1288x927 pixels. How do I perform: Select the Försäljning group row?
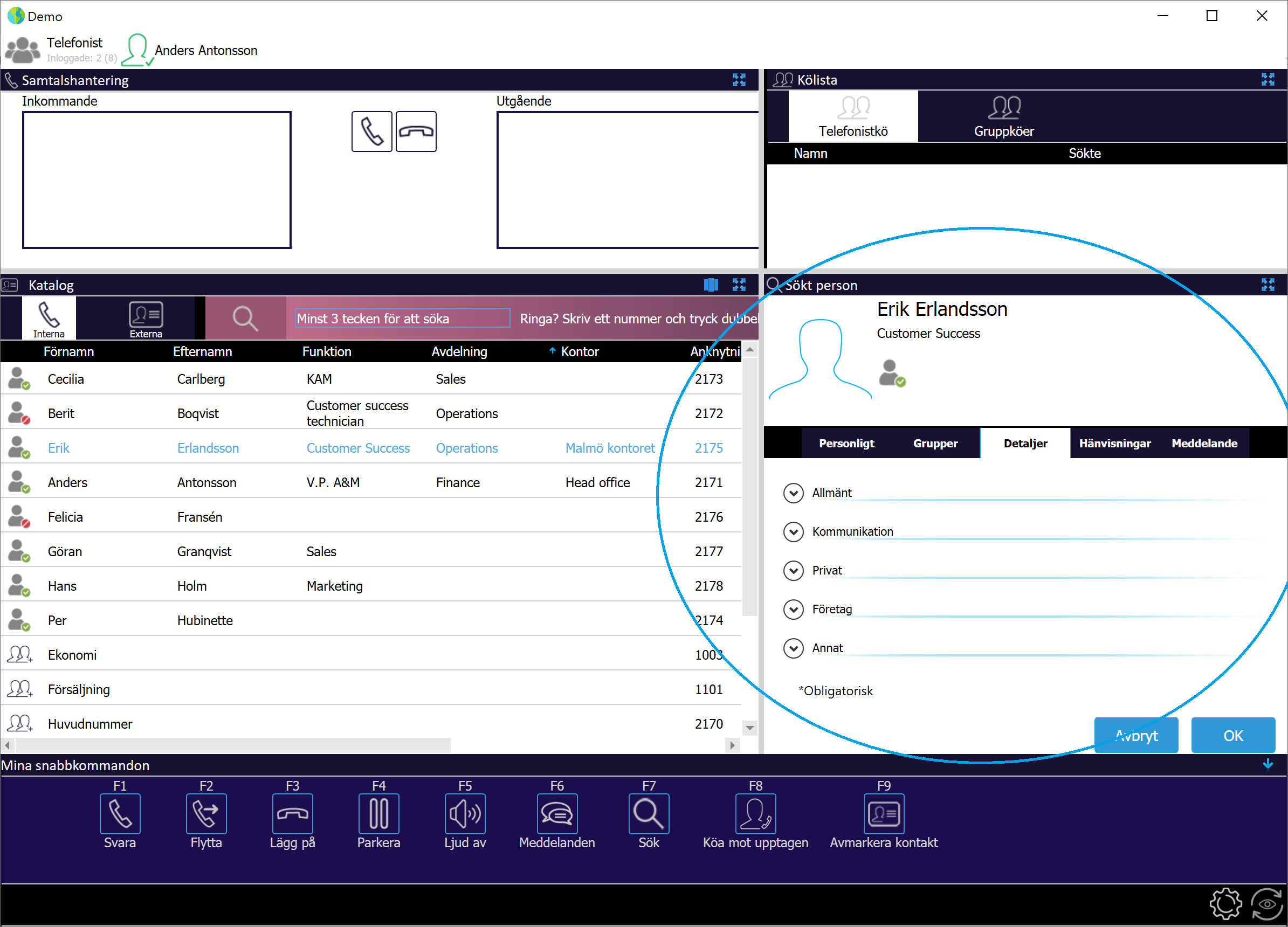point(371,689)
